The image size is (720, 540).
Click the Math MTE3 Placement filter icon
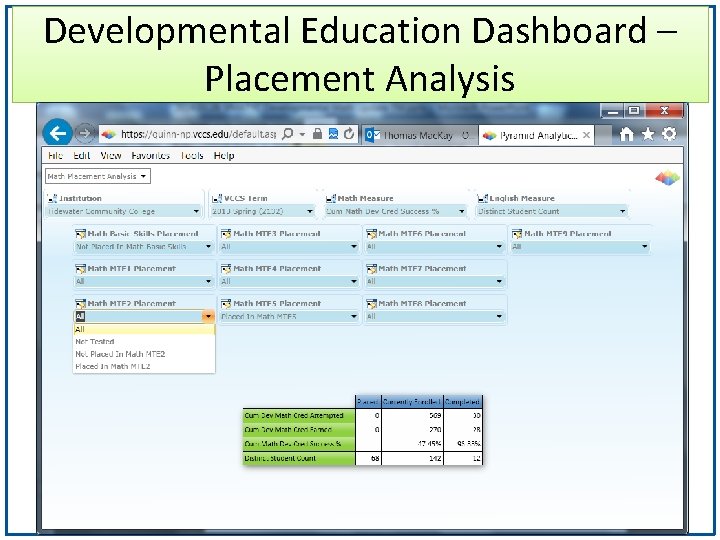pos(226,234)
